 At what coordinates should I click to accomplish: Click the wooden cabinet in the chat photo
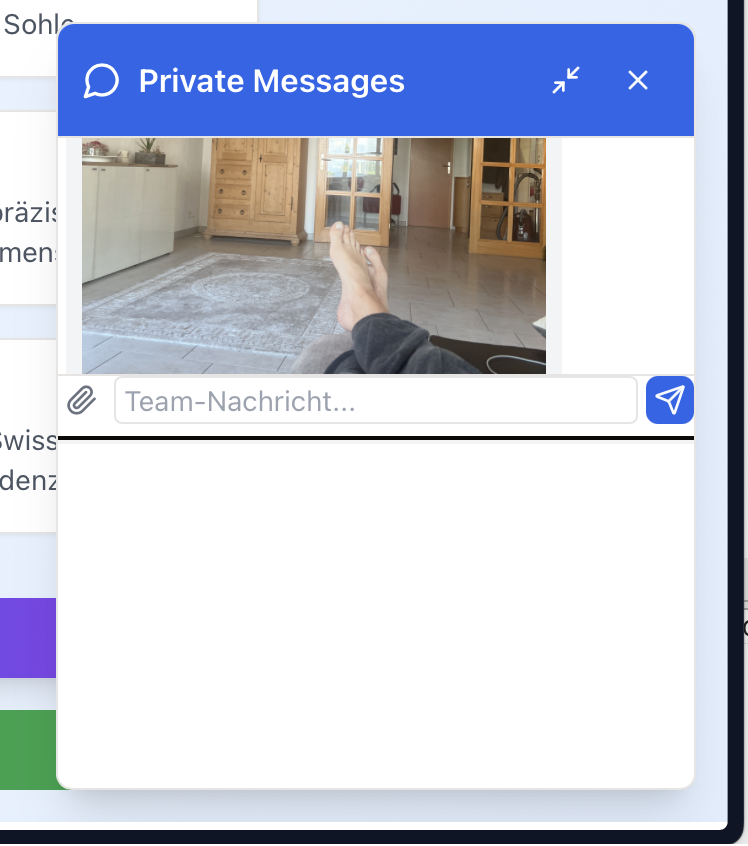click(258, 190)
